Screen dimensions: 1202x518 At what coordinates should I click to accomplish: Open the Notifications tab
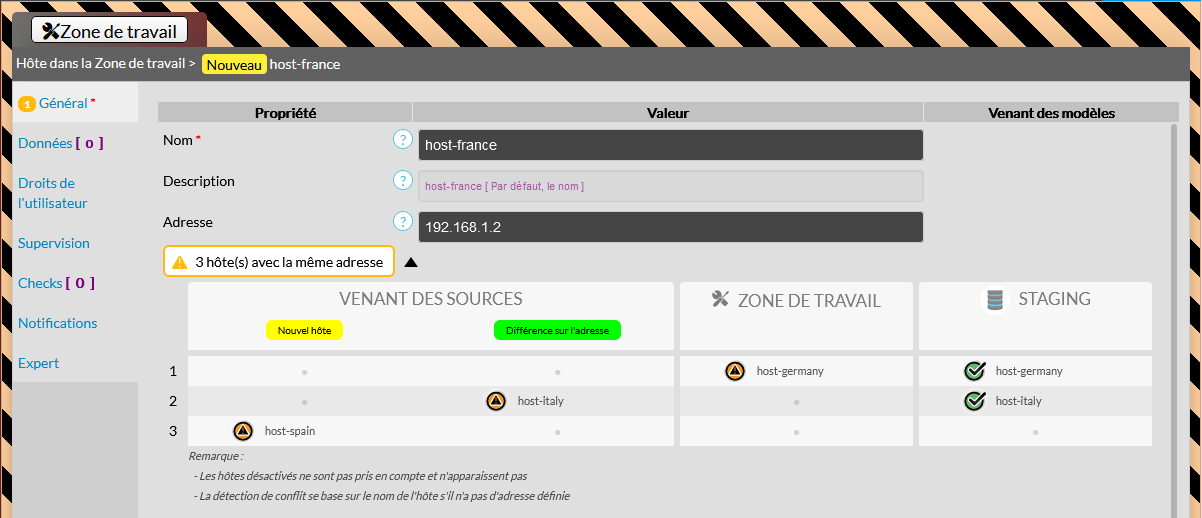coord(58,323)
